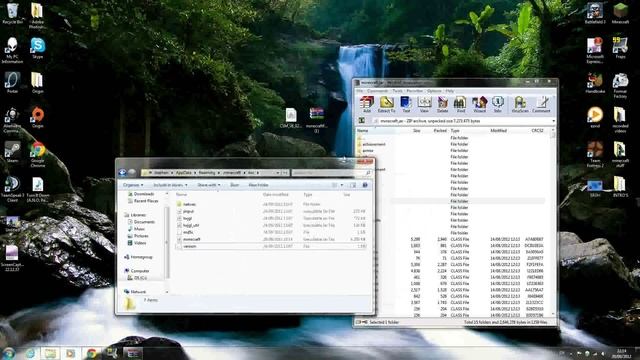The width and height of the screenshot is (640, 360).
Task: Expand the arrow after AppData in breadcrumb
Action: point(195,173)
